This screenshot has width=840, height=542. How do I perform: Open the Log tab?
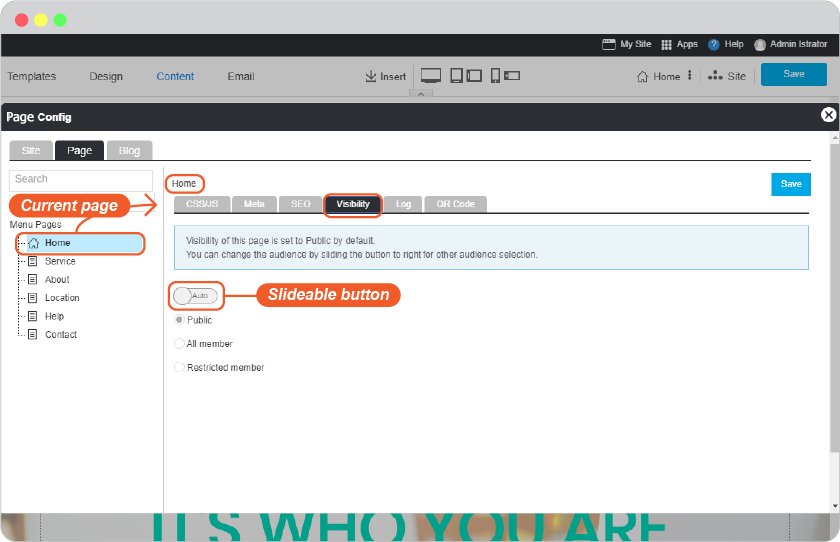(403, 204)
